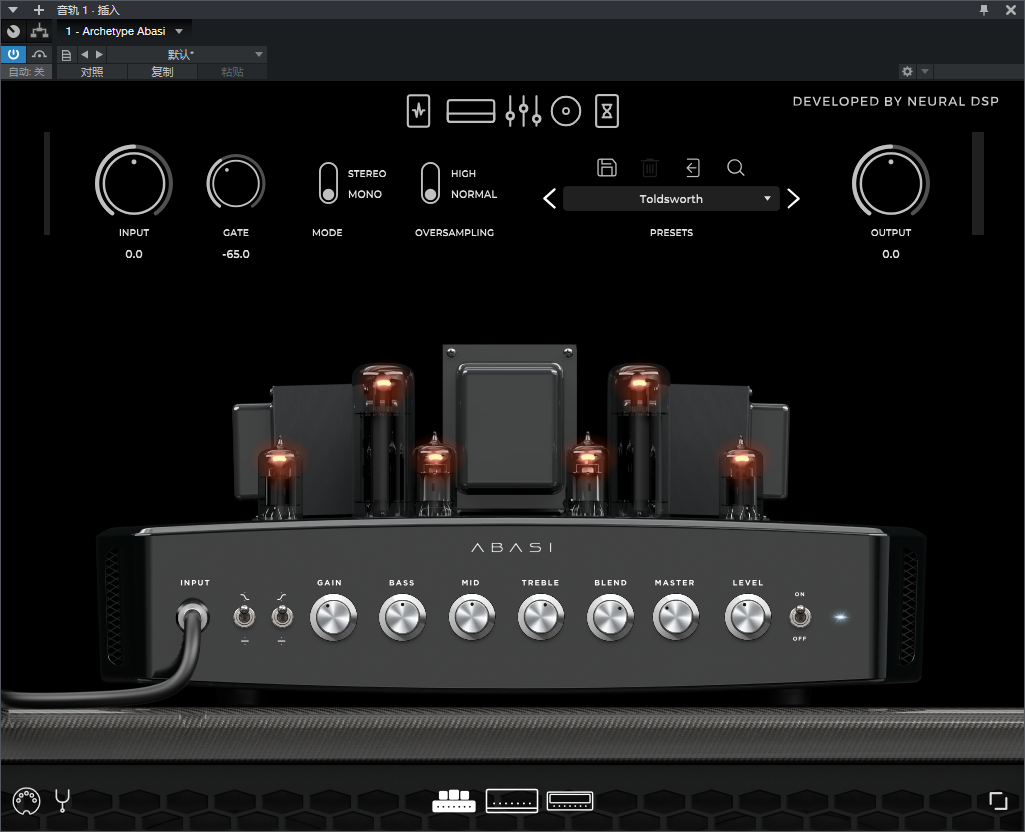Toggle the Stereo/Mono mode switch
The image size is (1025, 832).
click(328, 183)
